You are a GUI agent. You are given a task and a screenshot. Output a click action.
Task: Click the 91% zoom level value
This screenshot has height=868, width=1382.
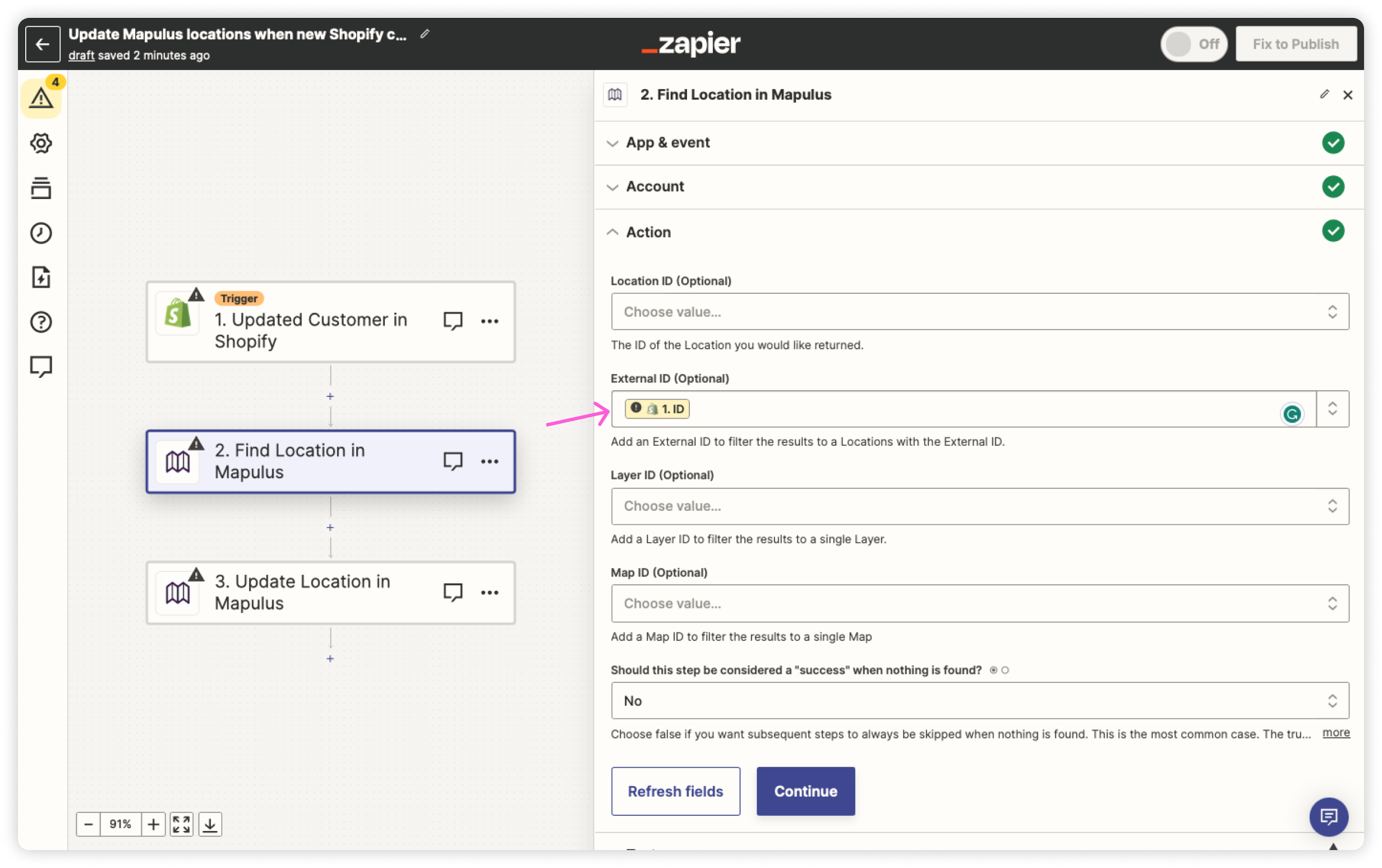click(x=121, y=824)
